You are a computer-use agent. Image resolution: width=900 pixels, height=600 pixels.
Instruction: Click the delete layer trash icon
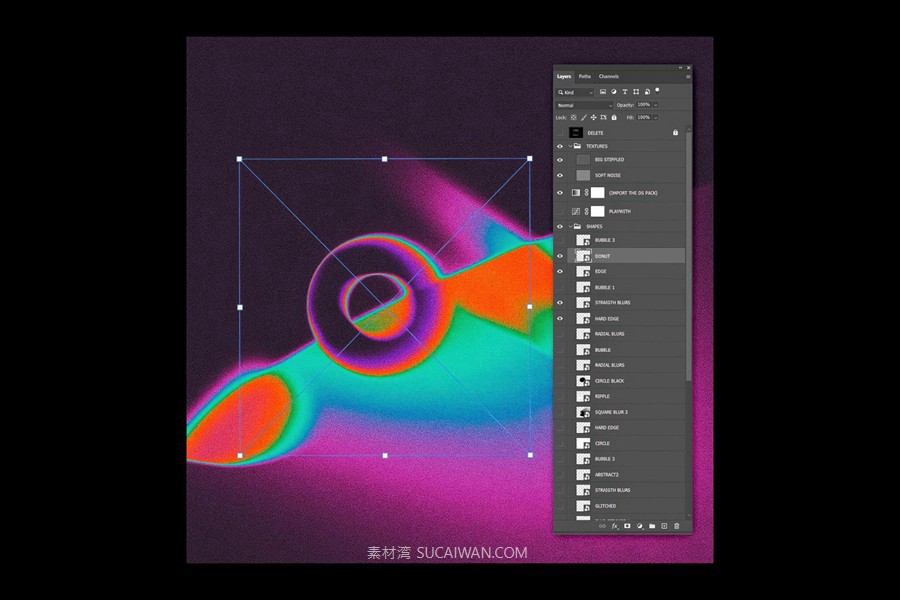[676, 526]
